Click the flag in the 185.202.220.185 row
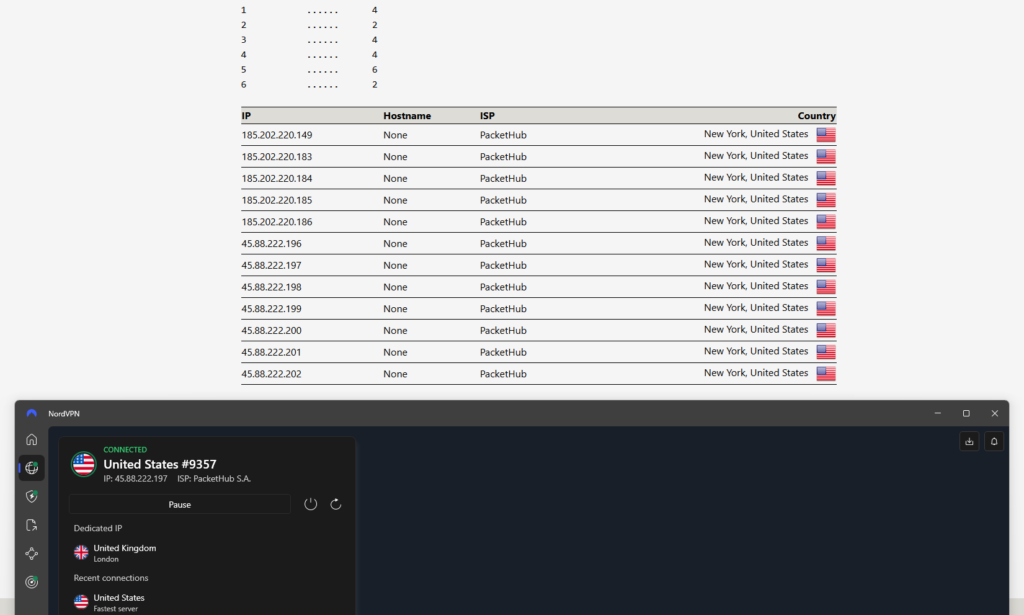Screen dimensions: 1024x615 tap(826, 200)
